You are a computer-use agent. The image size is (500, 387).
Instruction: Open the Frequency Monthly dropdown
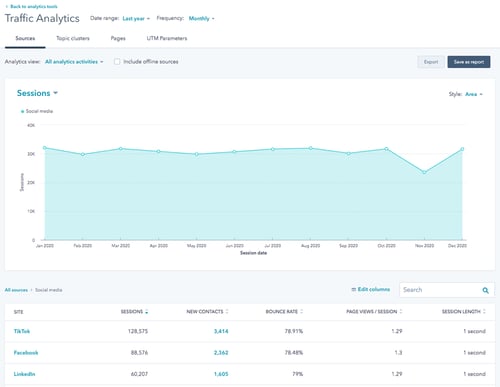(x=201, y=18)
